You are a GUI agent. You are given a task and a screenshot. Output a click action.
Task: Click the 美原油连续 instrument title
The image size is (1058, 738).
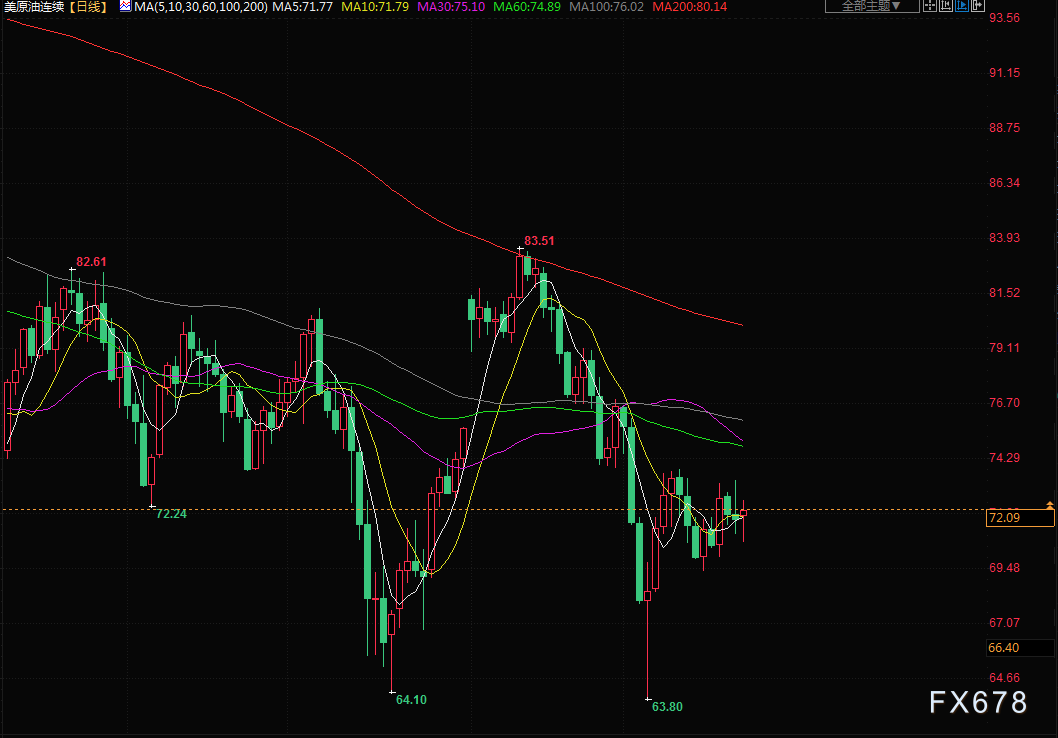(x=34, y=7)
